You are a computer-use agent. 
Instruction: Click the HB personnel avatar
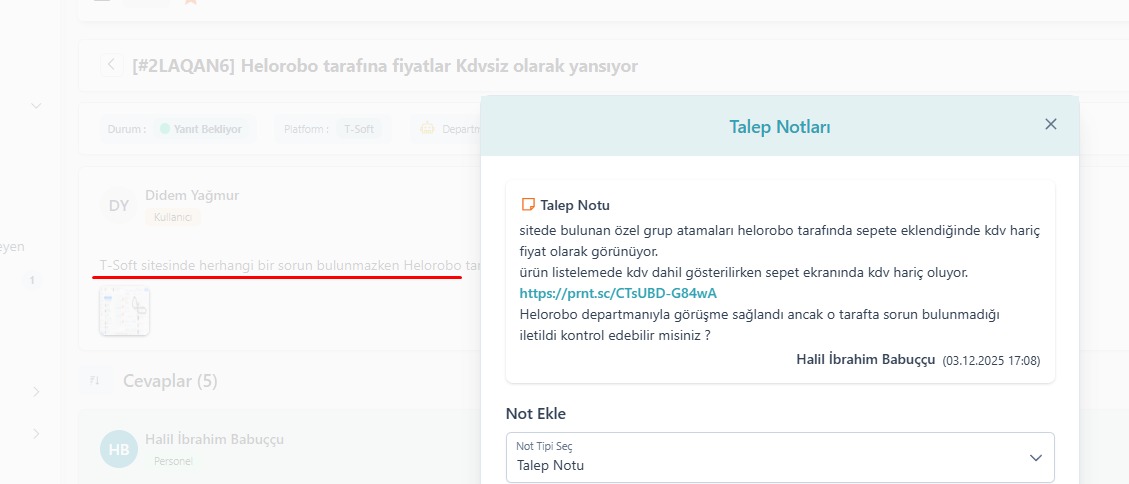click(119, 449)
